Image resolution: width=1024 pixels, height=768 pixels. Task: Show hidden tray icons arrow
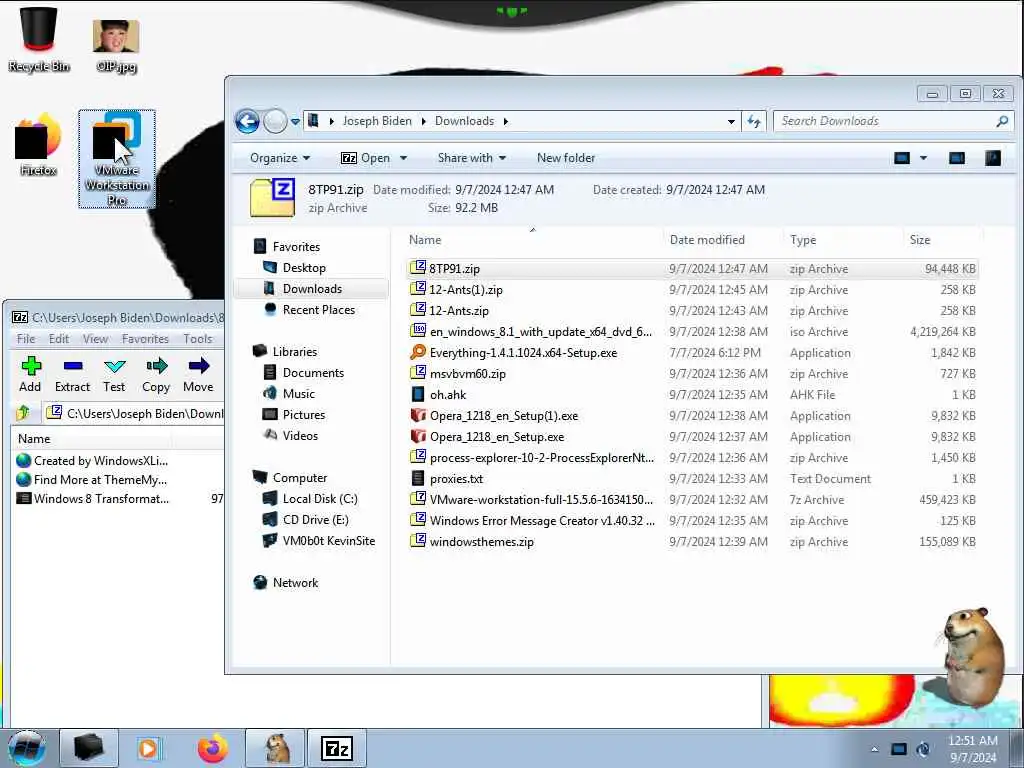pyautogui.click(x=874, y=749)
